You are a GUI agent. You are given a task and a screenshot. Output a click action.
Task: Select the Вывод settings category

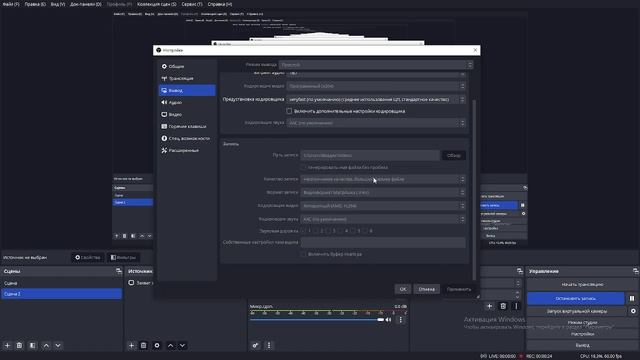point(187,90)
